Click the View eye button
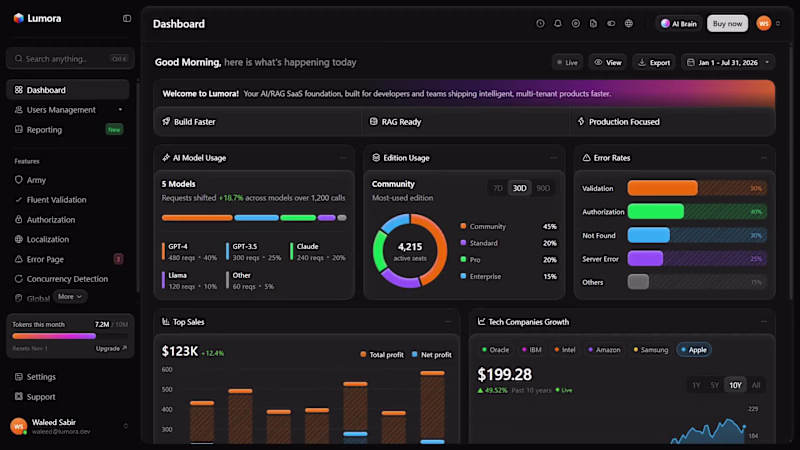The height and width of the screenshot is (450, 800). (x=608, y=62)
